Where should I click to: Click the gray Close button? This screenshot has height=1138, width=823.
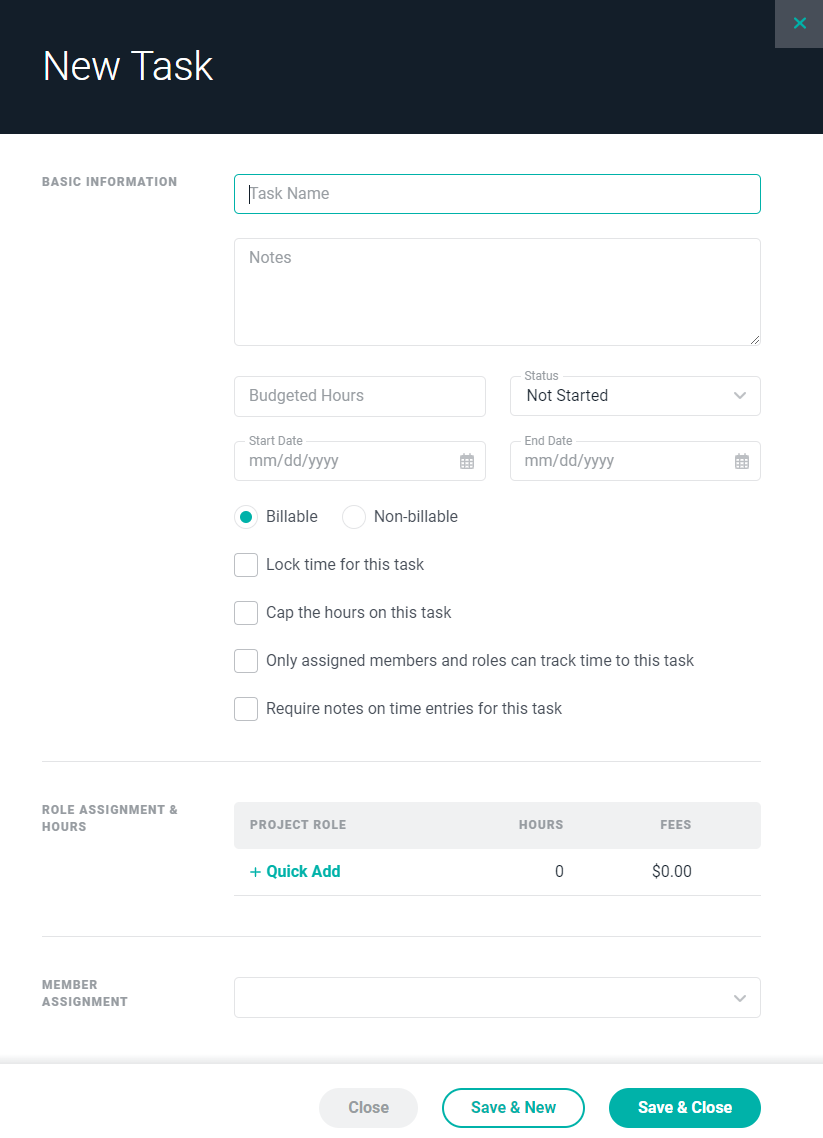coord(368,1108)
